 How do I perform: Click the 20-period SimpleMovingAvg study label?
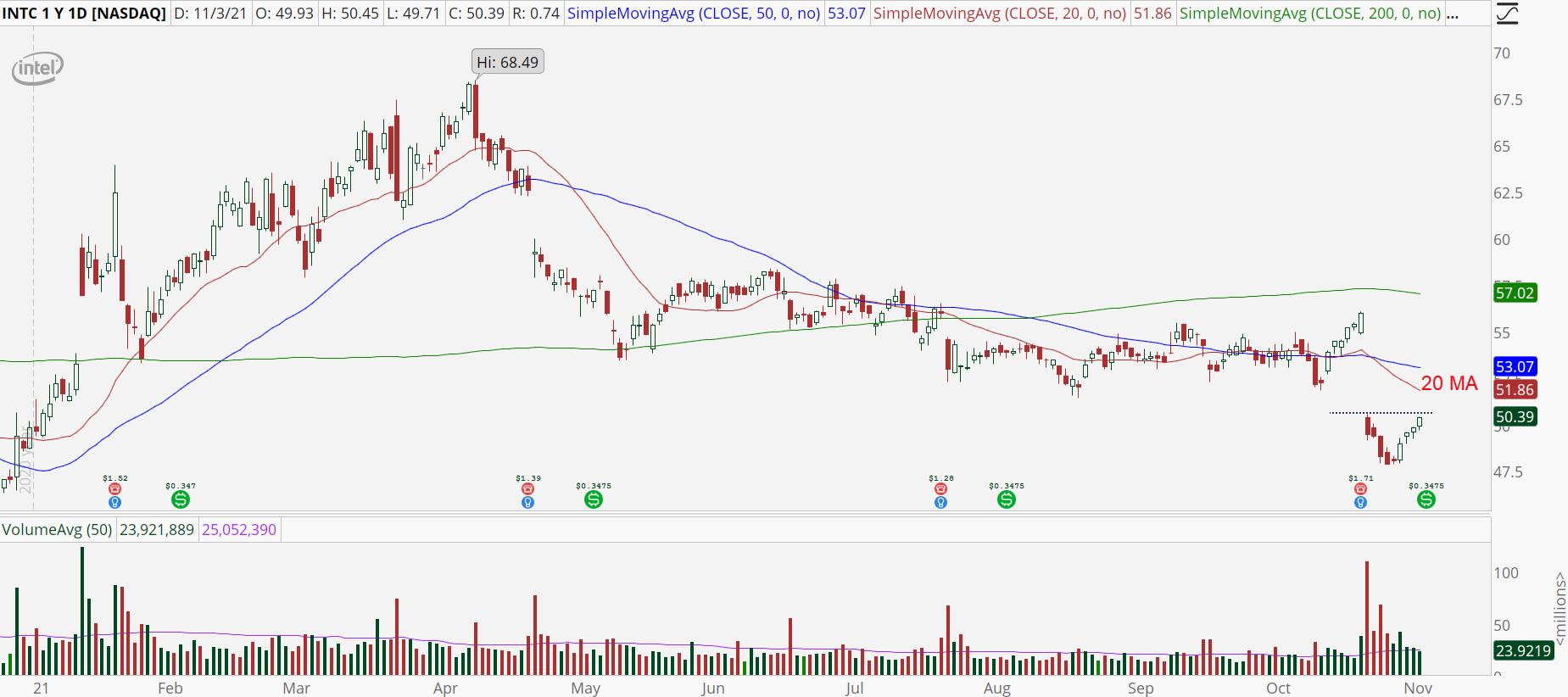1000,14
